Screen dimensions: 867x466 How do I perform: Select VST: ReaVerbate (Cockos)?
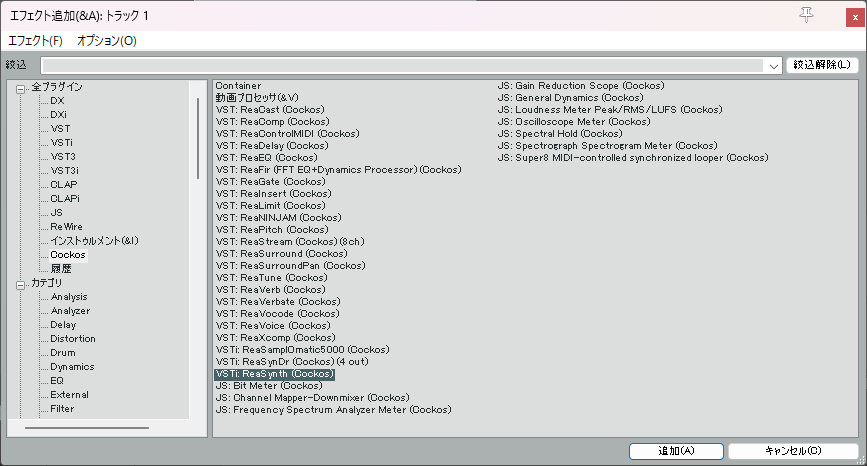(x=278, y=302)
